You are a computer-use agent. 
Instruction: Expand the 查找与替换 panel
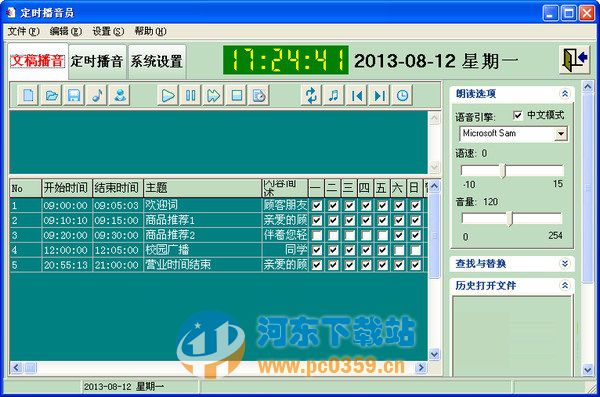tap(565, 263)
